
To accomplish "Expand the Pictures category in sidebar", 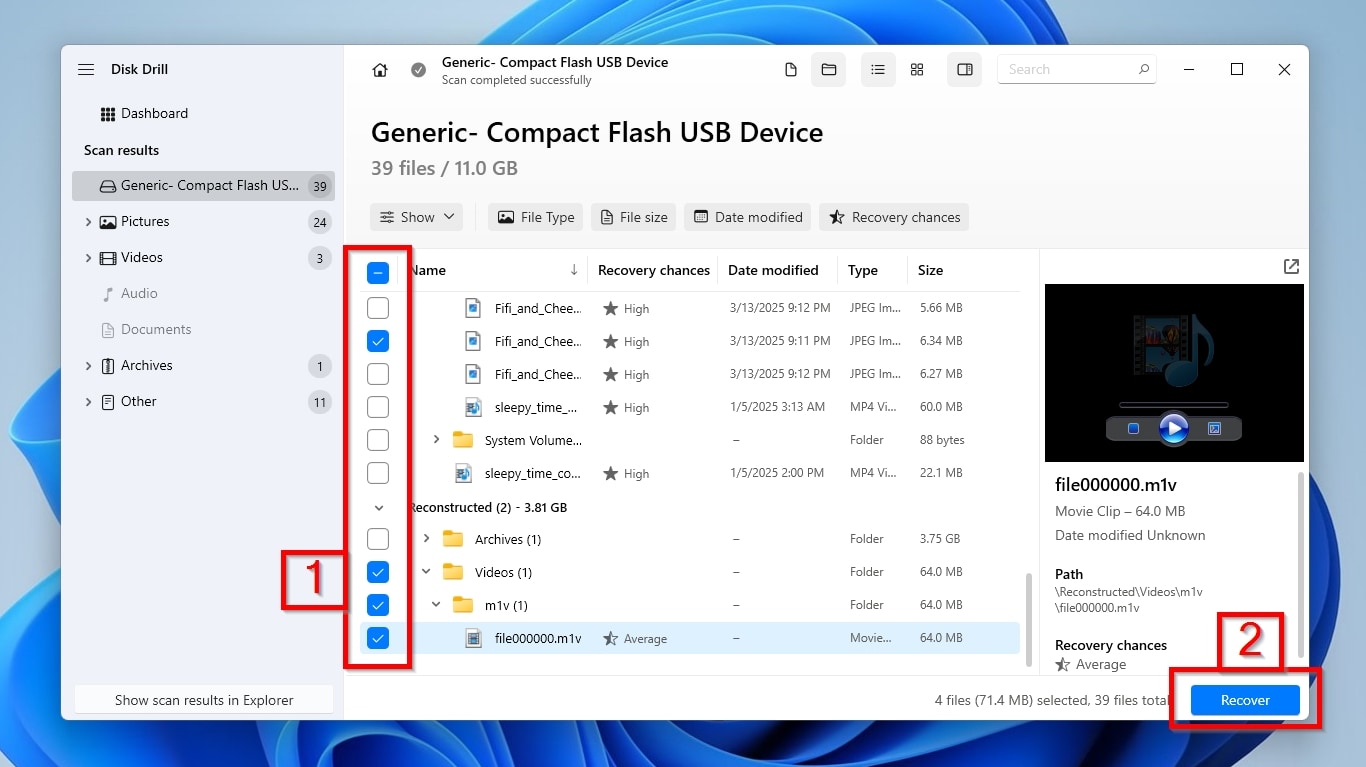I will pyautogui.click(x=88, y=222).
